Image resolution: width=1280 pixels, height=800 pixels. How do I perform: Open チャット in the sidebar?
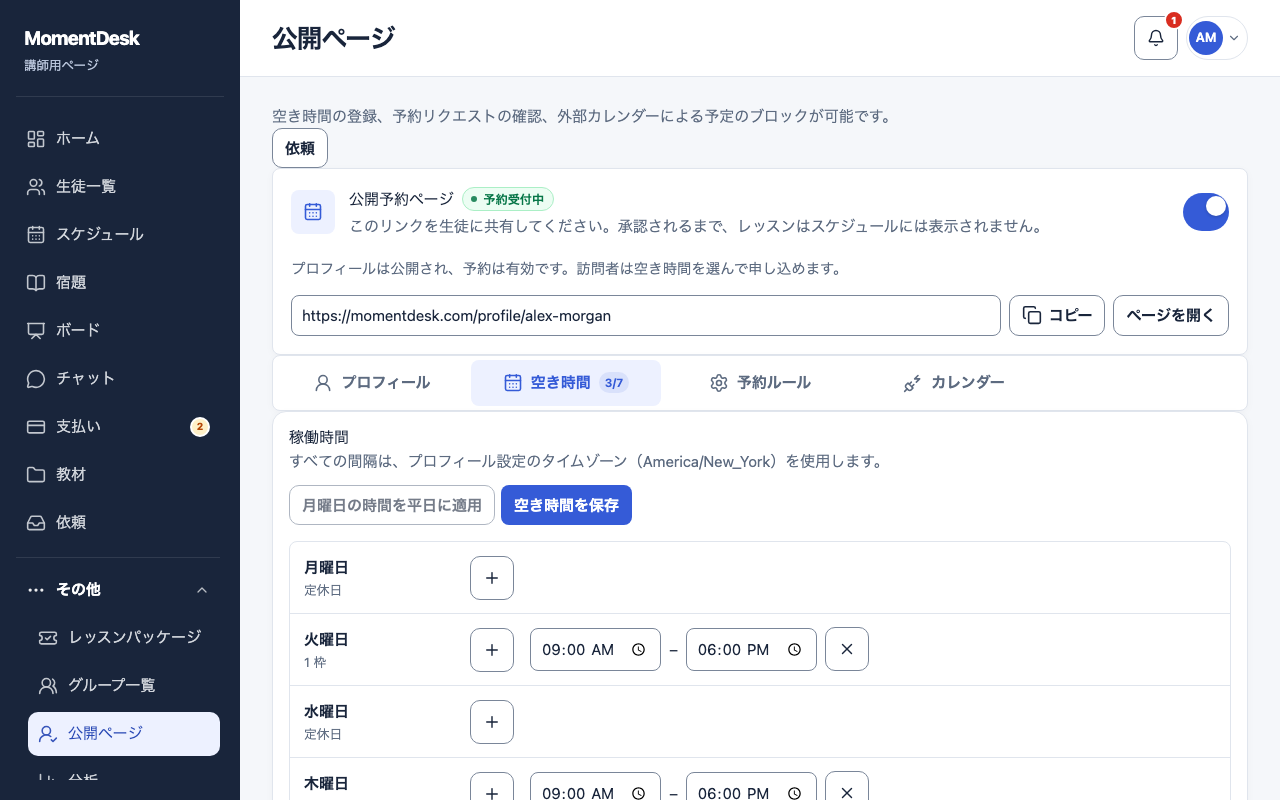pos(120,378)
